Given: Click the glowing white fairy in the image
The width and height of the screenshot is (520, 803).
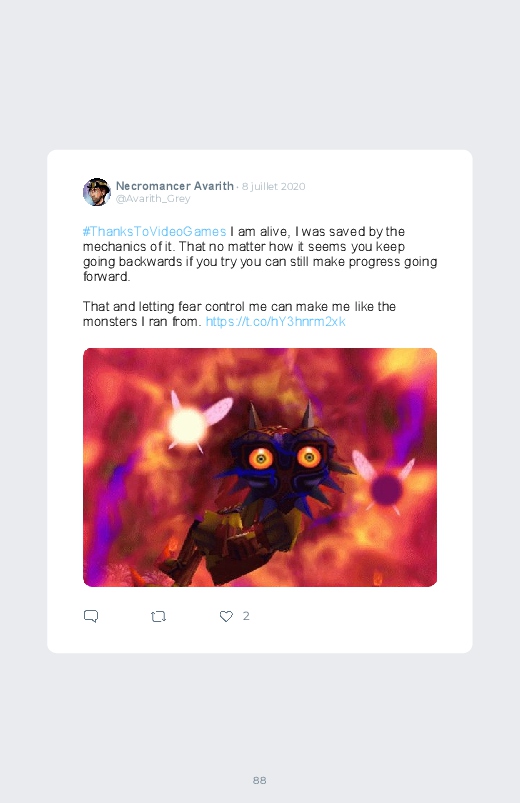Looking at the screenshot, I should click(189, 425).
